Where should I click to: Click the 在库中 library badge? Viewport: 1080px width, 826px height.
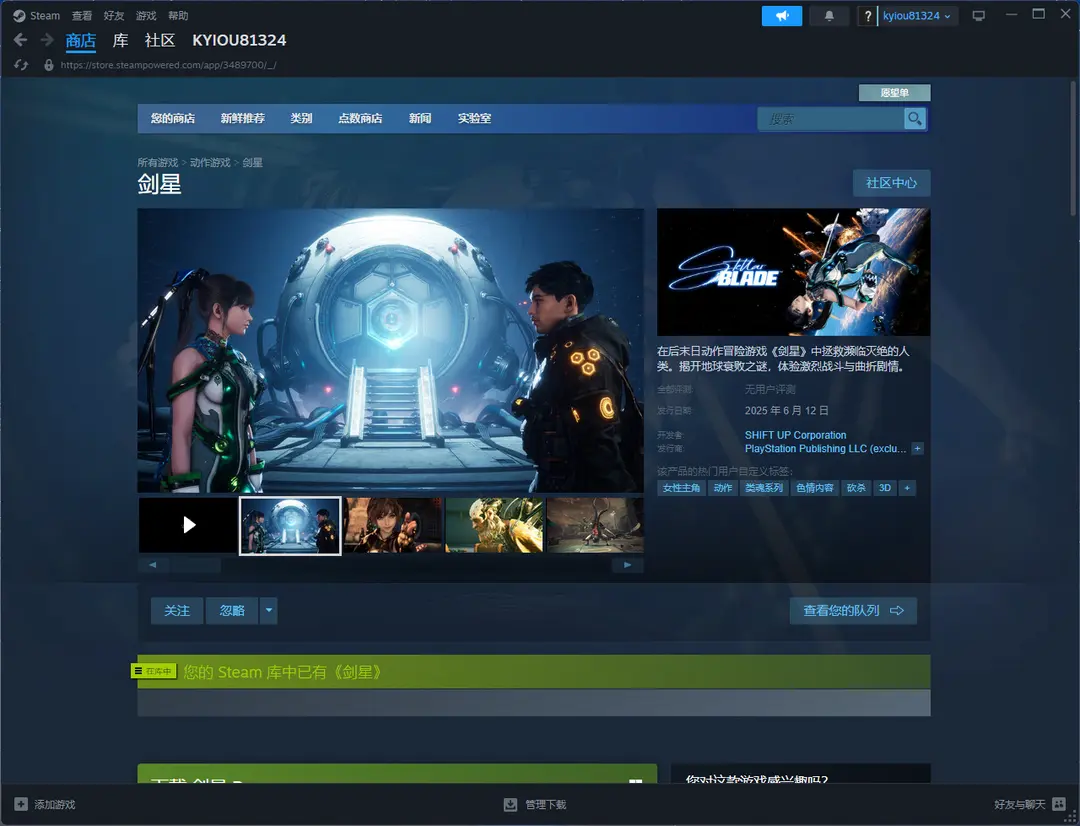click(154, 671)
